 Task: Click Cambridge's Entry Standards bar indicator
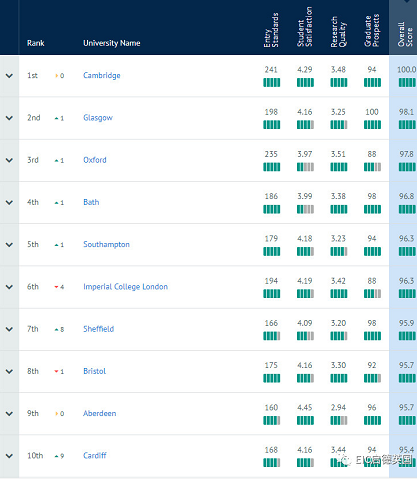(272, 82)
